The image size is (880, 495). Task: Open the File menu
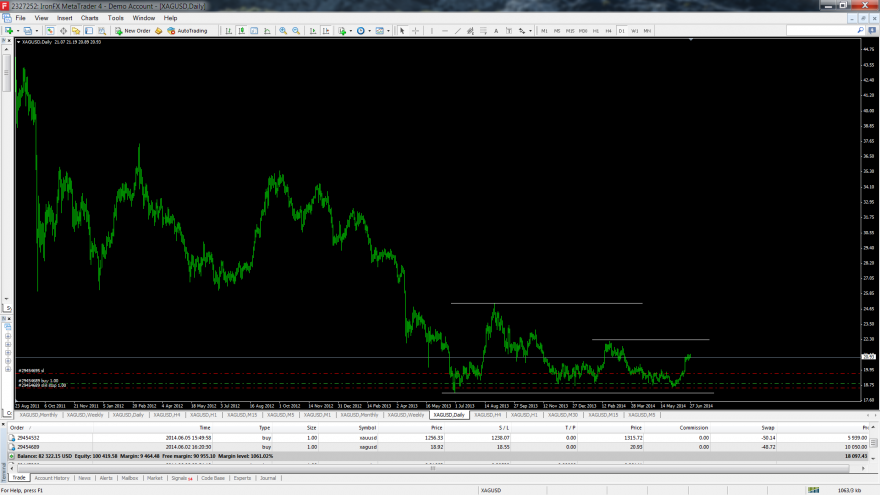pos(21,18)
